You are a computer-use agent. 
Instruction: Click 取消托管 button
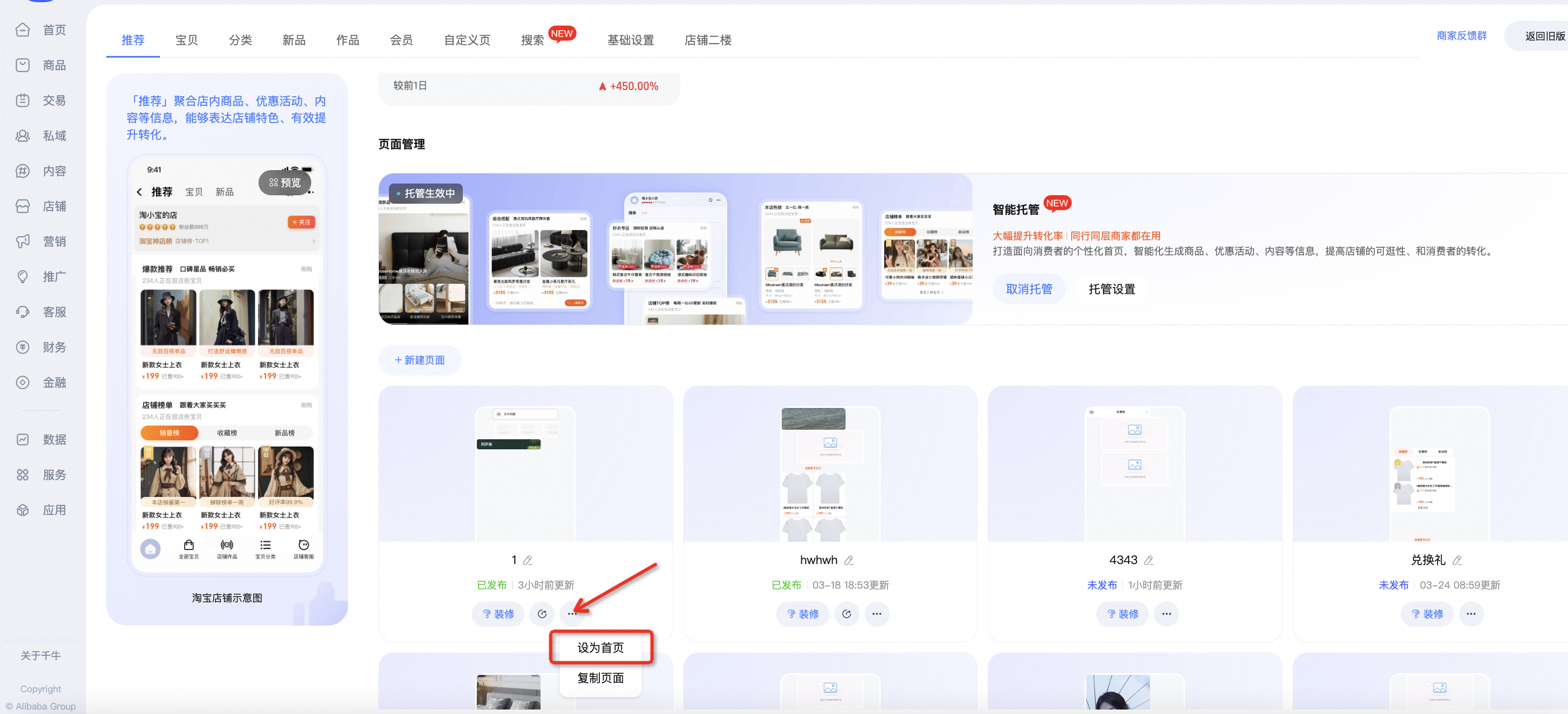click(x=1029, y=289)
